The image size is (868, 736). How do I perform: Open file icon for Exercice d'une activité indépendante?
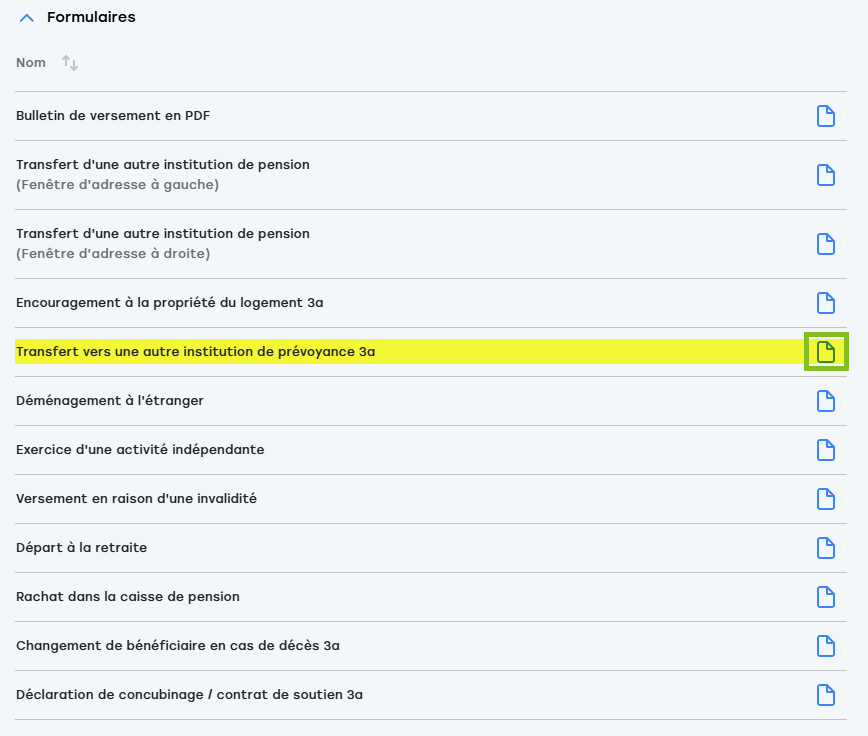(x=826, y=450)
